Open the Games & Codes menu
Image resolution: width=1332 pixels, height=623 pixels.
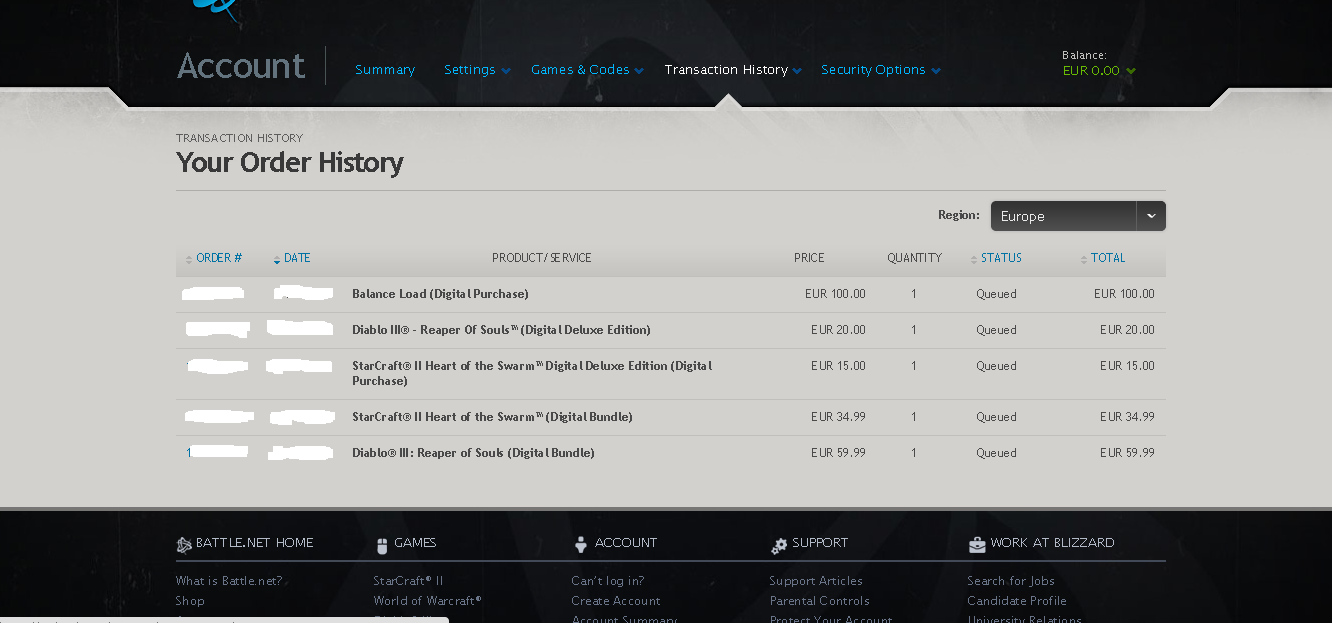[580, 70]
